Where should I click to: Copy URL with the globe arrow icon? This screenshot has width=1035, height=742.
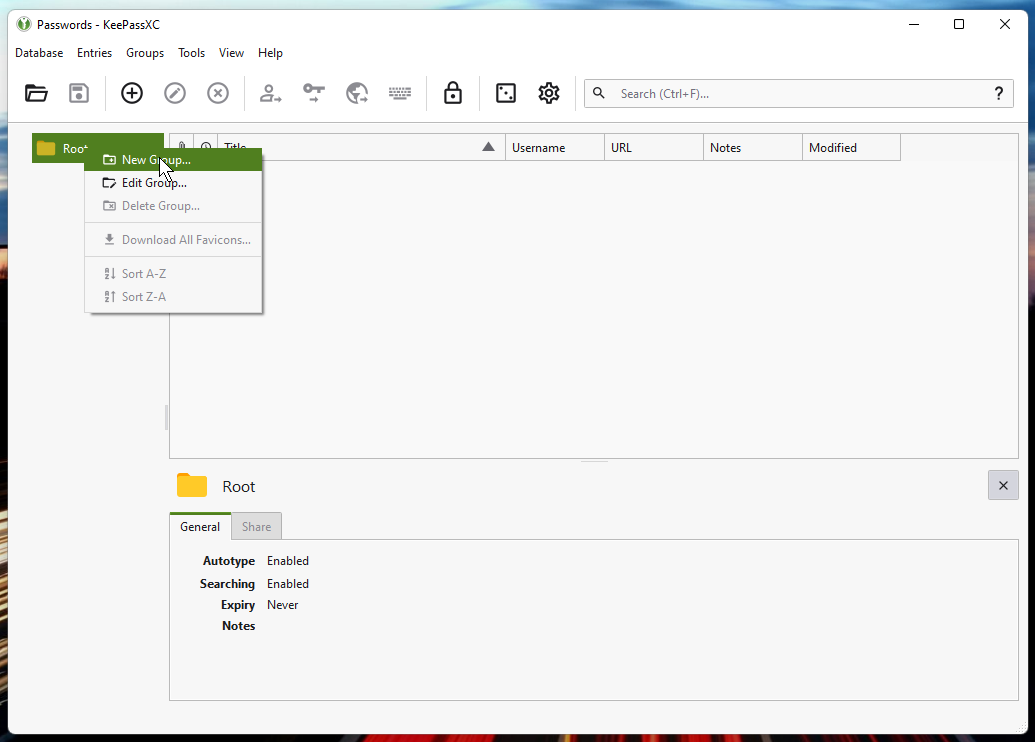click(x=357, y=93)
